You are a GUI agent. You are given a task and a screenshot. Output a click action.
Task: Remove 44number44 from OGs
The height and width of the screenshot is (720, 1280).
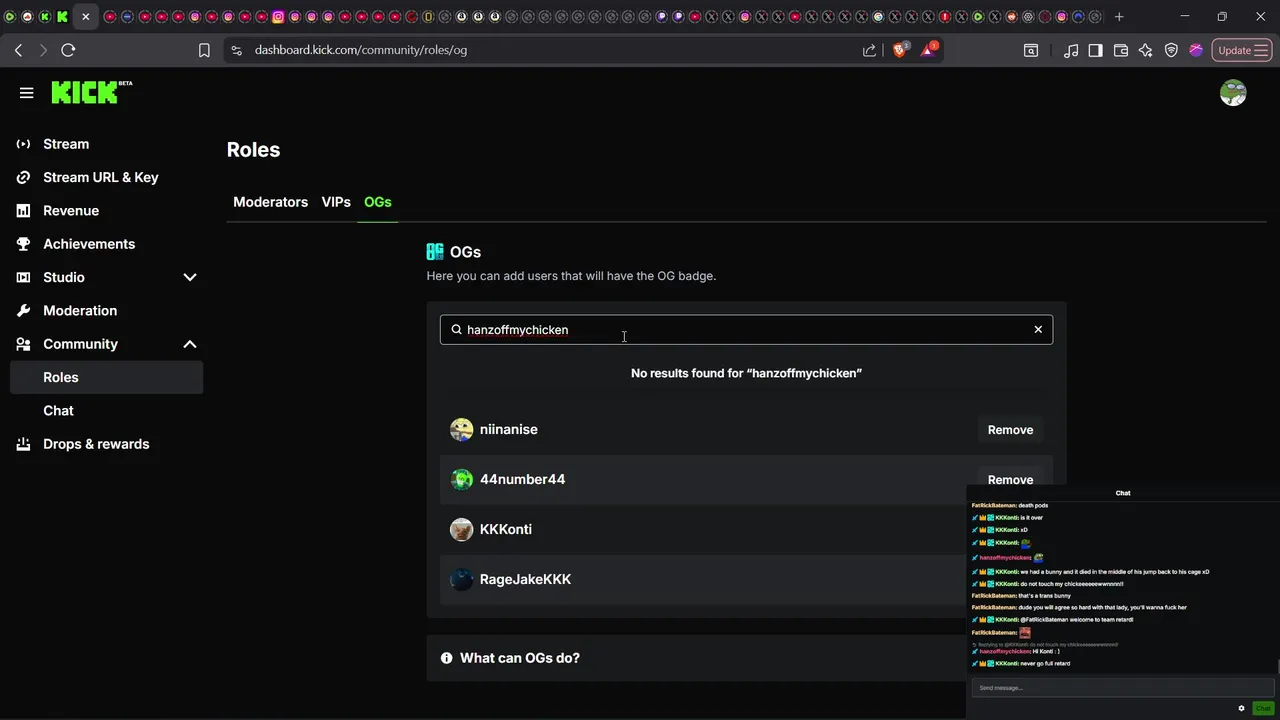click(x=1010, y=480)
